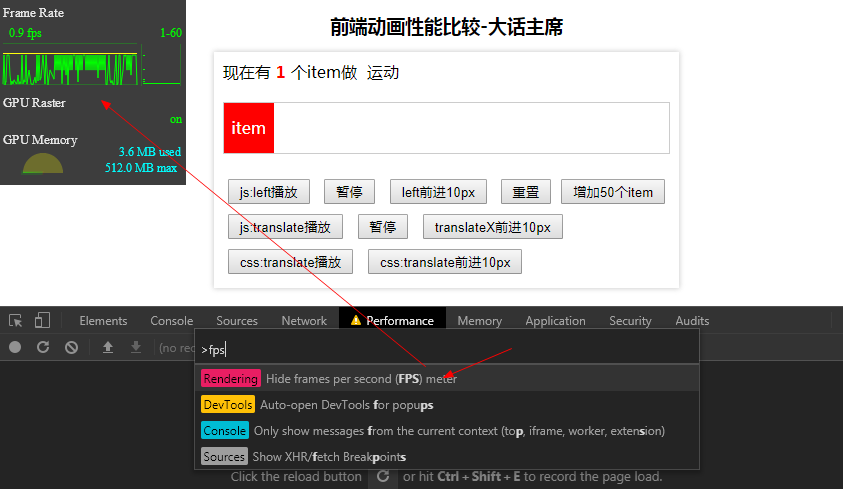Select Only show messages from current context
The width and height of the screenshot is (843, 489).
(447, 430)
